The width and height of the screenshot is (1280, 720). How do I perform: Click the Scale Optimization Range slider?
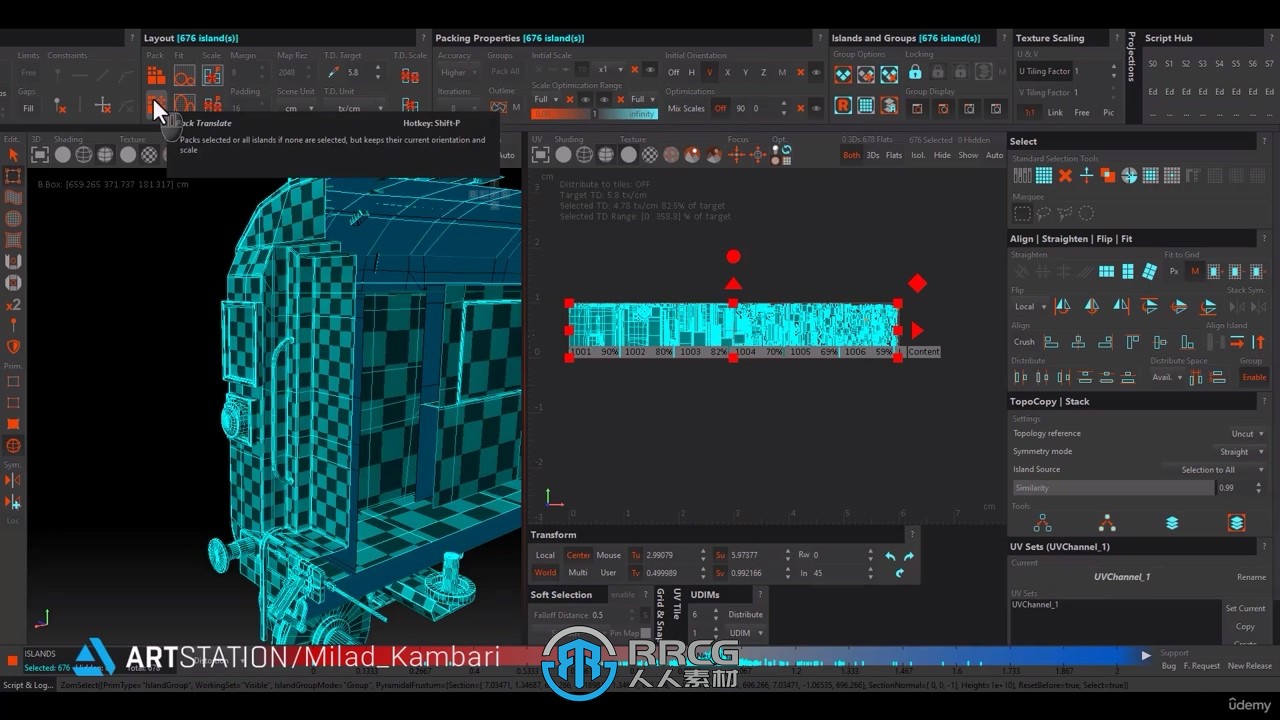coord(594,114)
